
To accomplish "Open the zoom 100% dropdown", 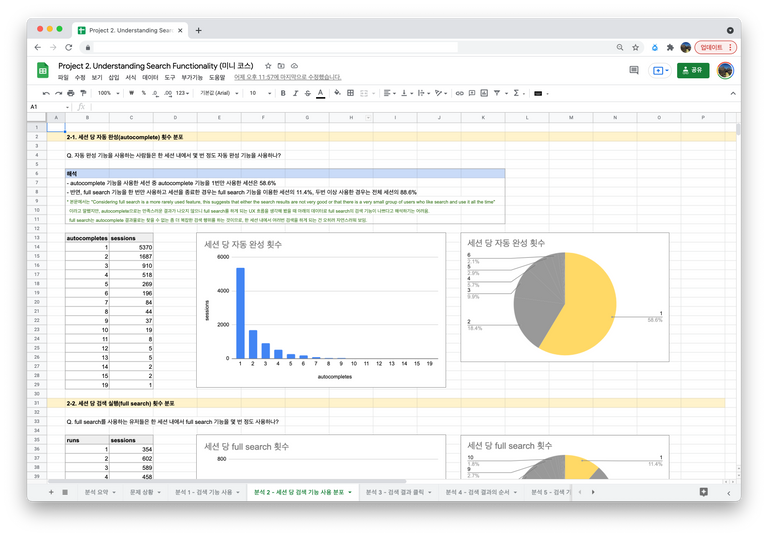I will 108,93.
